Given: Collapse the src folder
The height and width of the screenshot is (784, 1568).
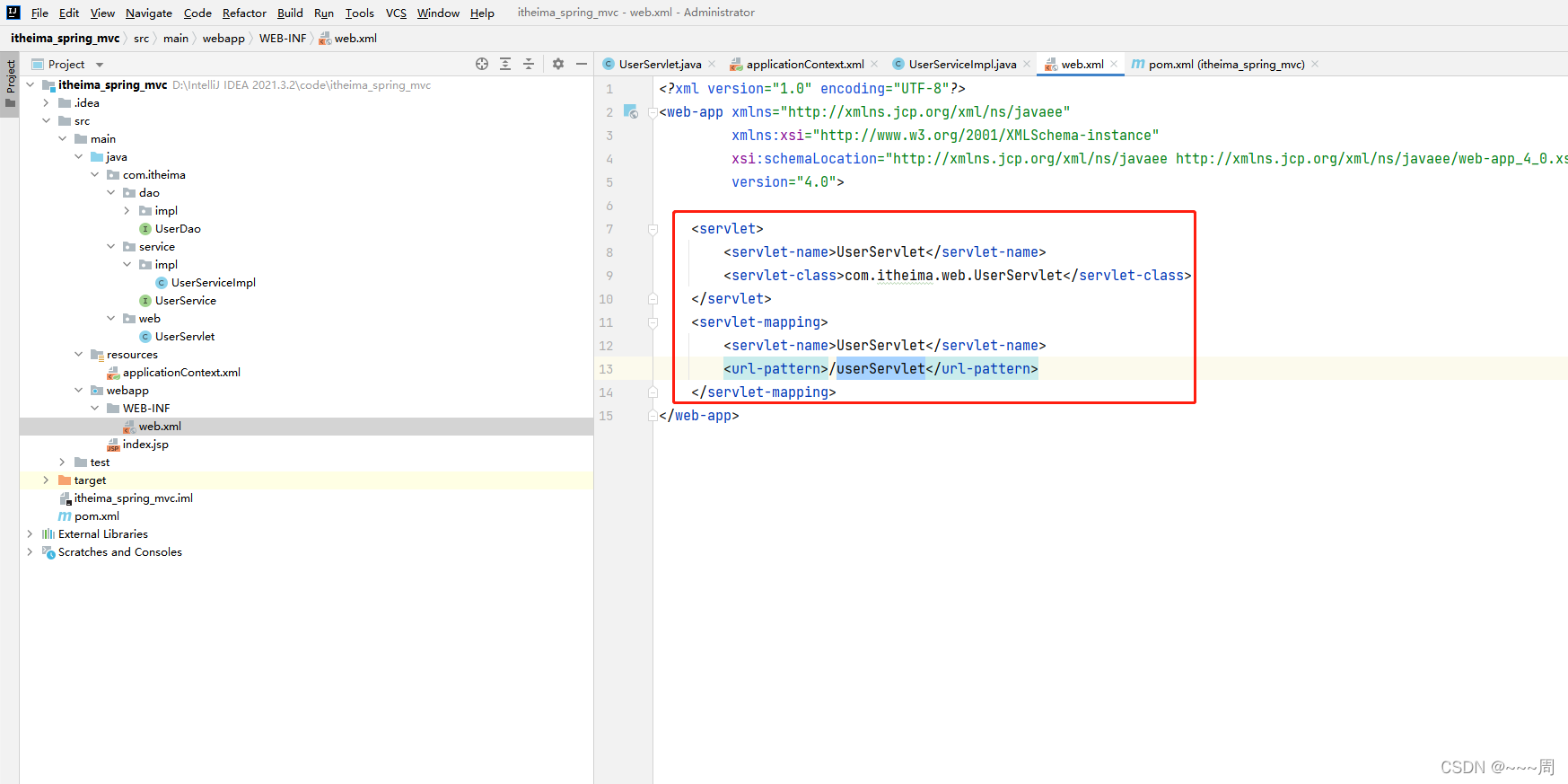Looking at the screenshot, I should click(47, 121).
